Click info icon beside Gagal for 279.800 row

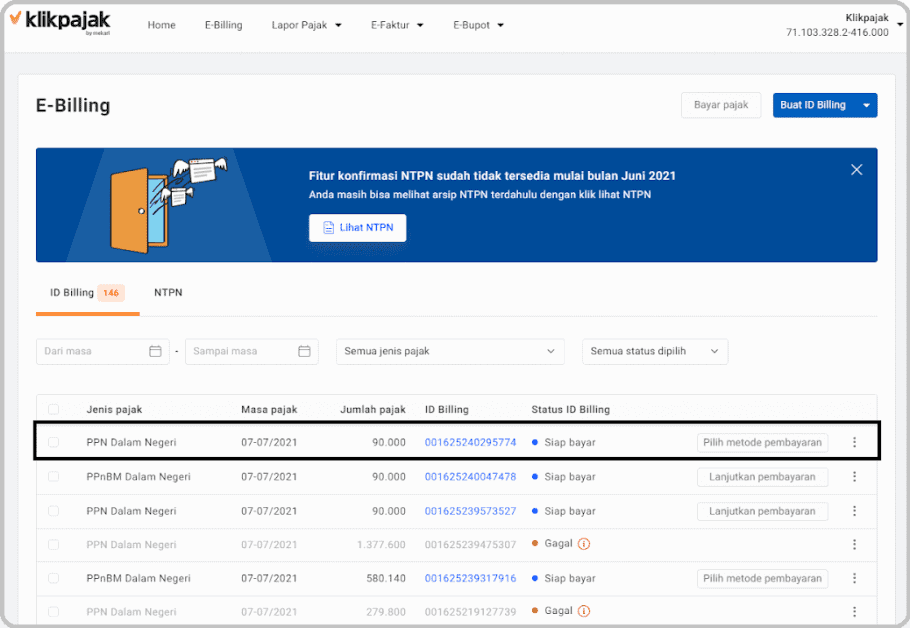click(584, 611)
